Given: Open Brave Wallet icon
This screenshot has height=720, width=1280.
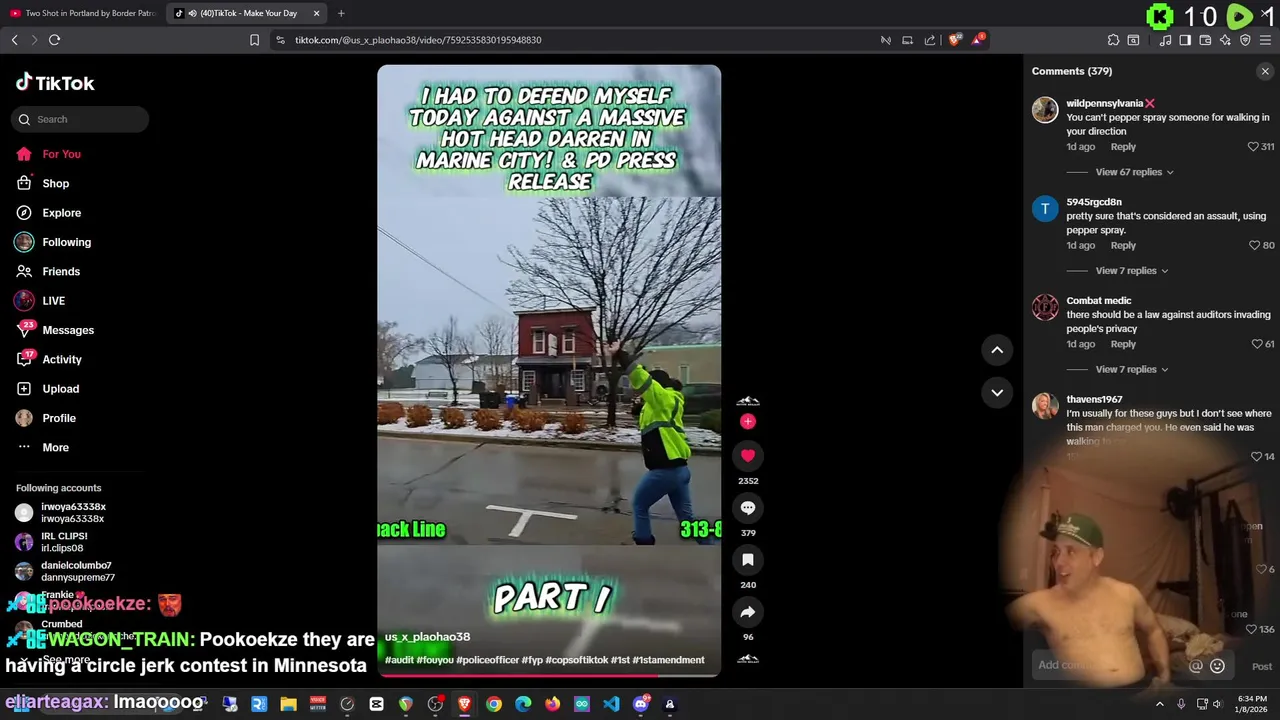Looking at the screenshot, I should click(x=1205, y=40).
